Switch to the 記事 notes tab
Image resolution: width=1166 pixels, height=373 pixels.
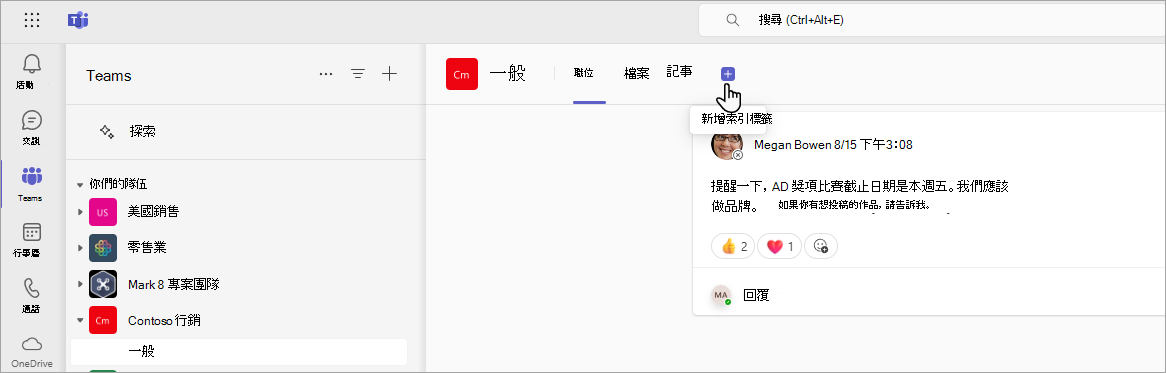coord(680,71)
